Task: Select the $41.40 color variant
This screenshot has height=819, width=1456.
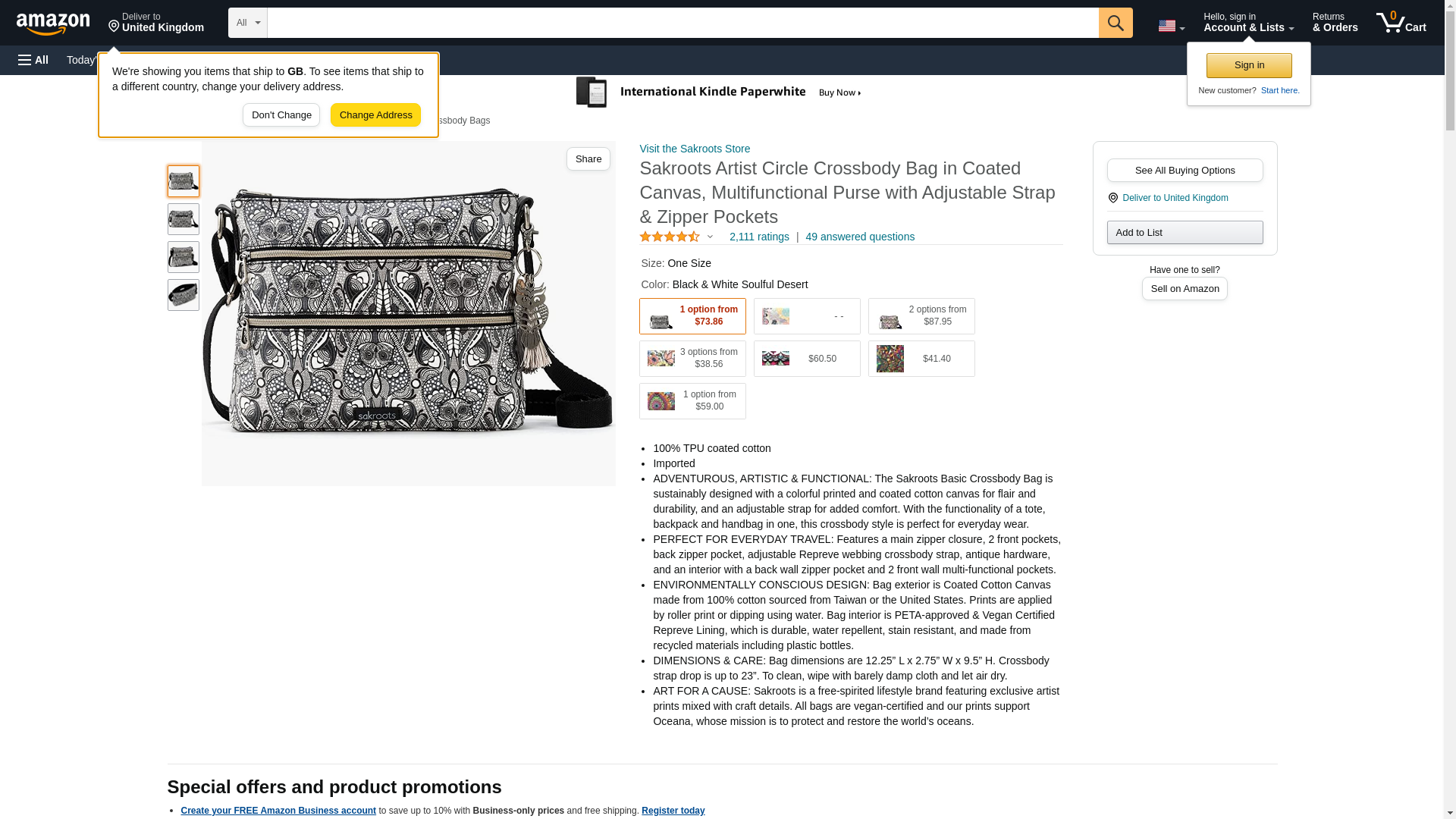Action: coord(921,359)
